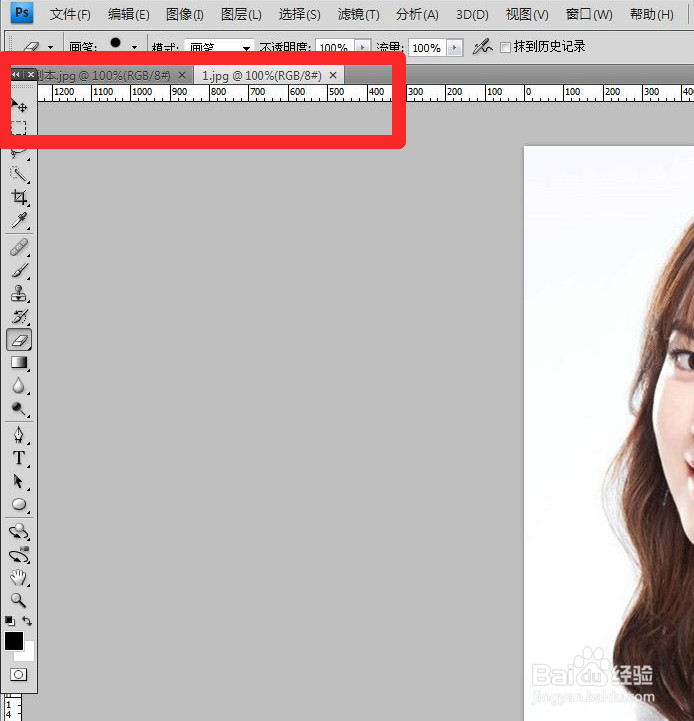This screenshot has width=694, height=721.
Task: Select the 3D Rotate tool
Action: [19, 532]
